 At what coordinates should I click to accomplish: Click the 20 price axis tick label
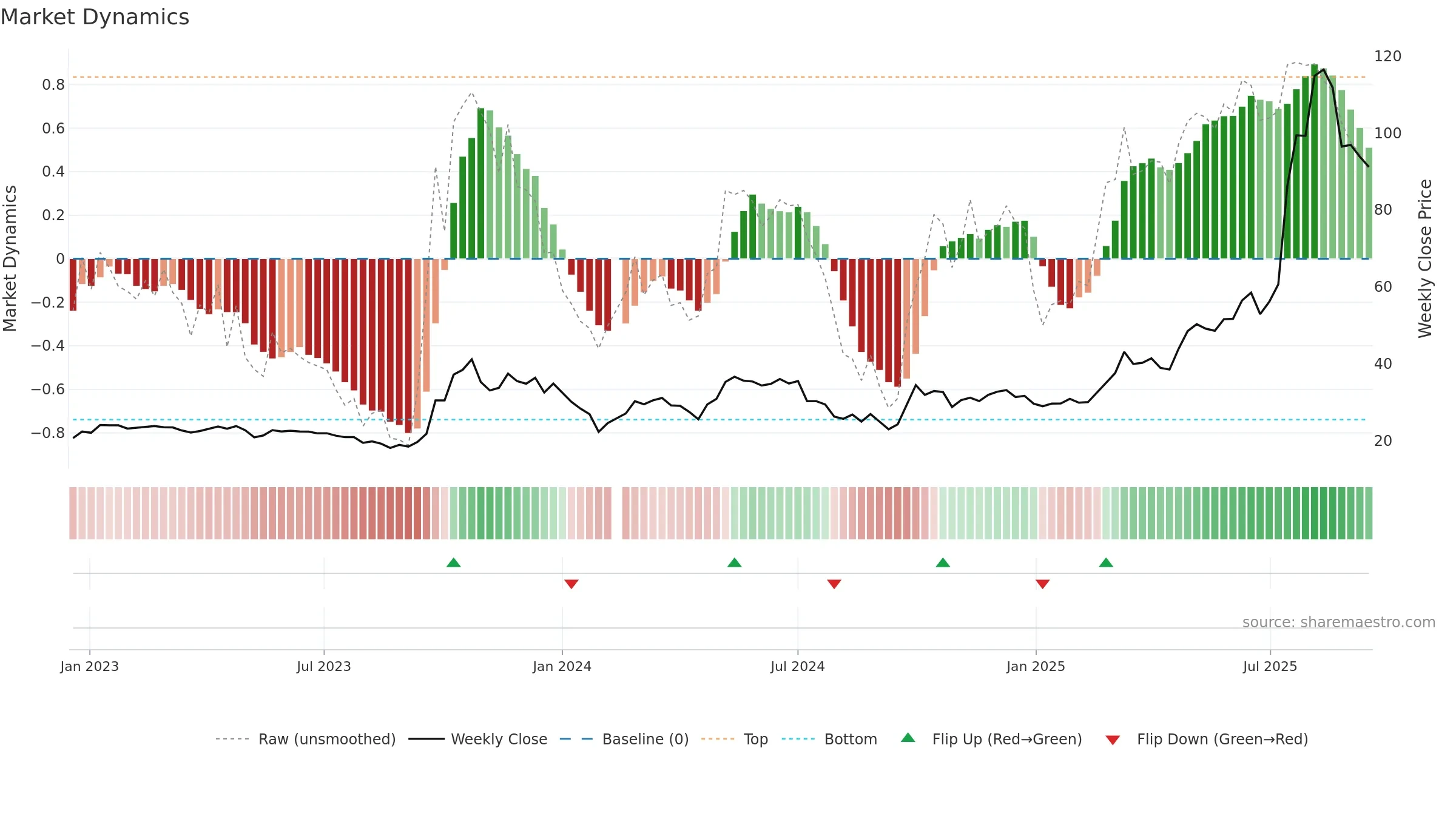[1383, 440]
